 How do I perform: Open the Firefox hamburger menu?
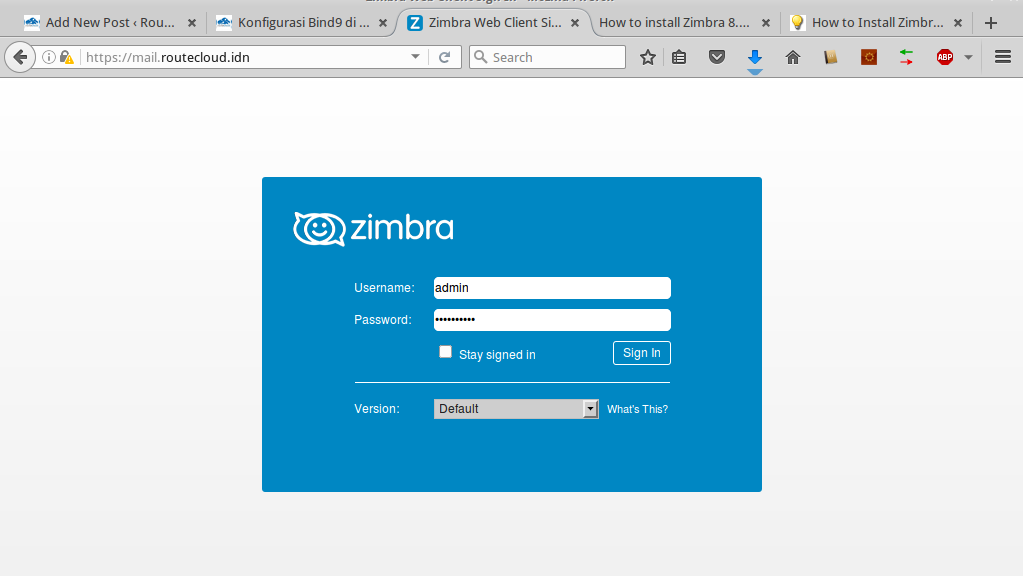pyautogui.click(x=1003, y=57)
